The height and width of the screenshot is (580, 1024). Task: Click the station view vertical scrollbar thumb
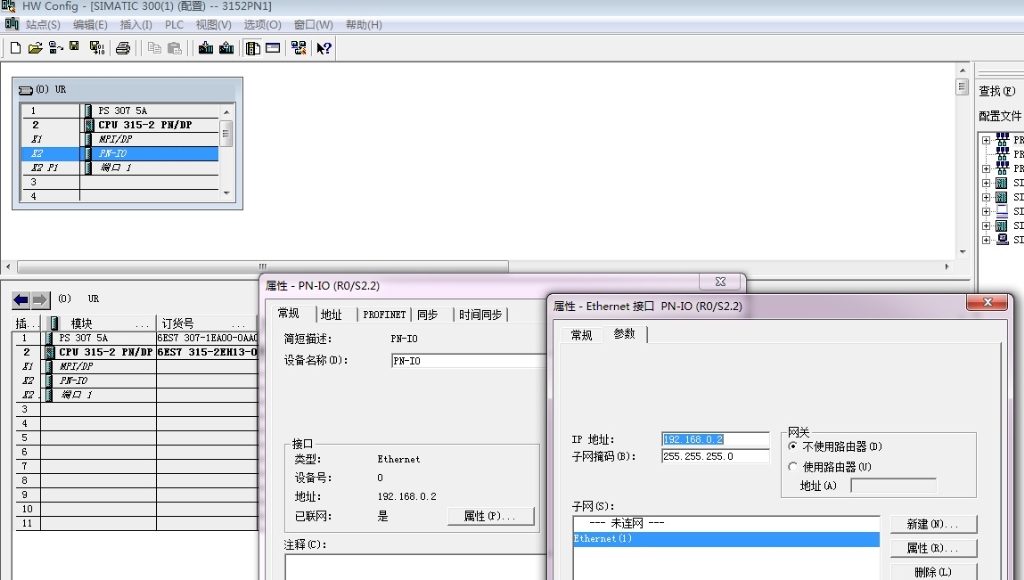(x=962, y=87)
